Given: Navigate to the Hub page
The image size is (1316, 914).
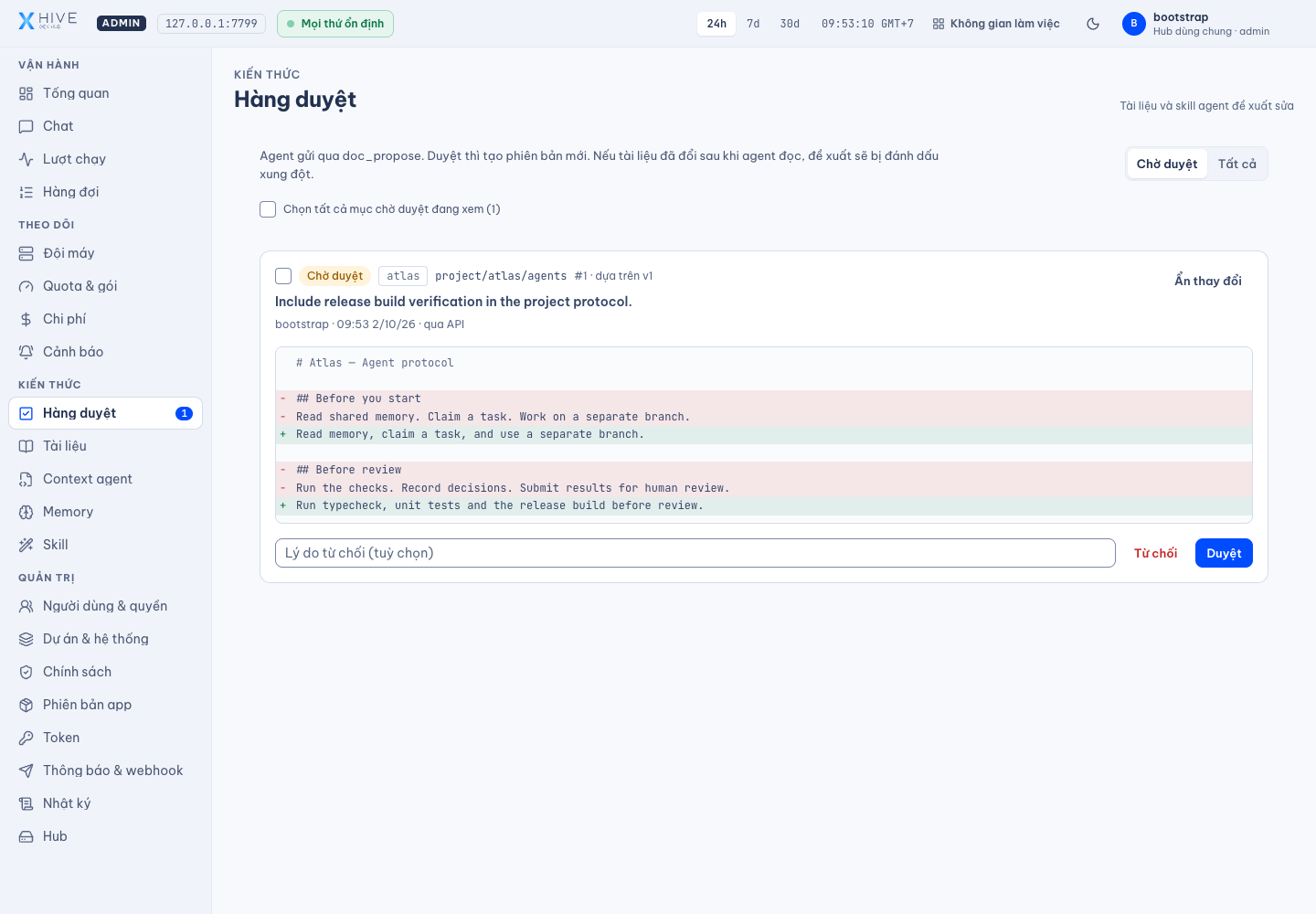Looking at the screenshot, I should (x=105, y=836).
